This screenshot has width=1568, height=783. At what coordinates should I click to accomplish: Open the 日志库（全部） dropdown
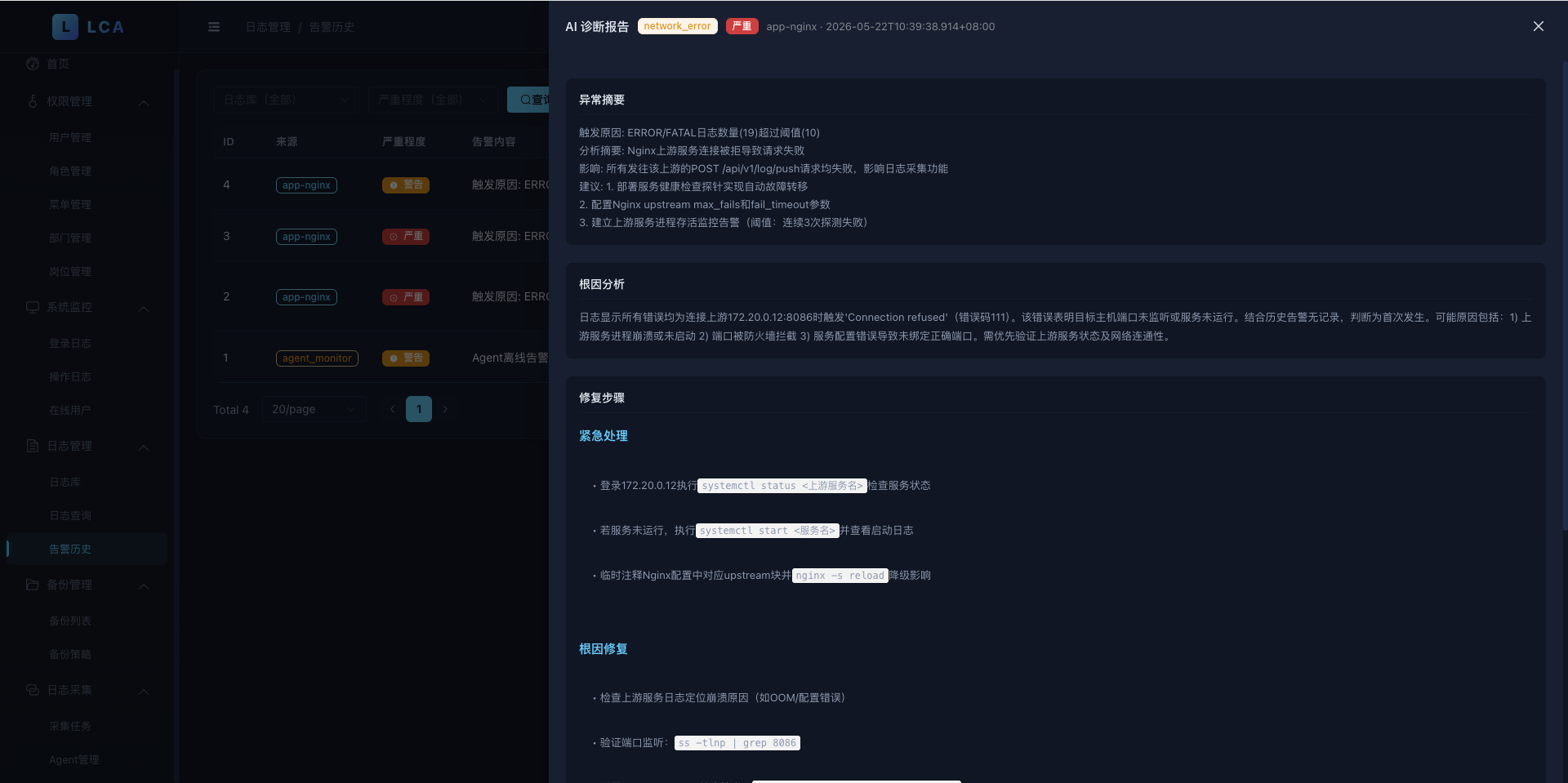(x=287, y=100)
